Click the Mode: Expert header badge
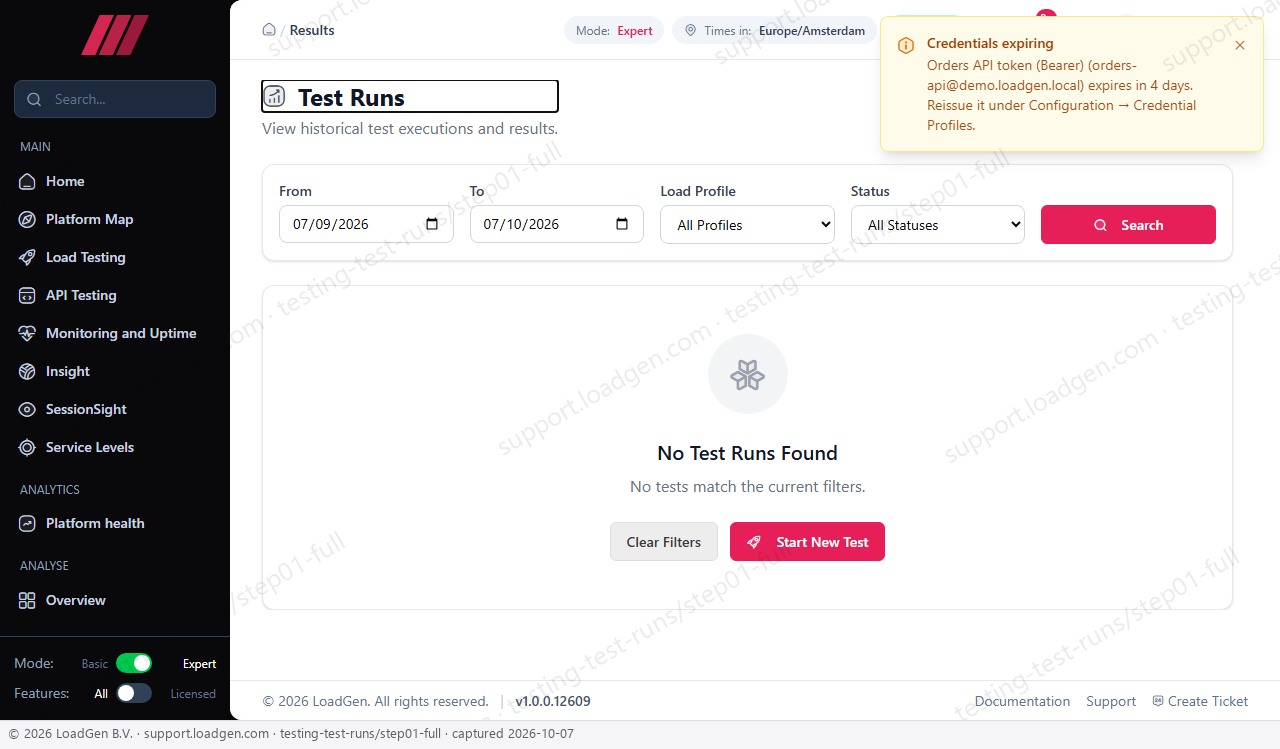 point(614,31)
